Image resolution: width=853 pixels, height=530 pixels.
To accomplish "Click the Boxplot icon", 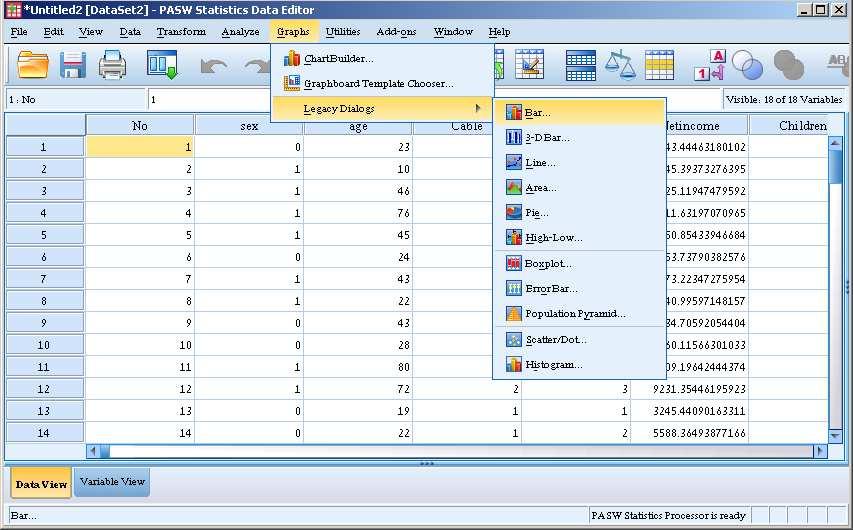I will 514,263.
